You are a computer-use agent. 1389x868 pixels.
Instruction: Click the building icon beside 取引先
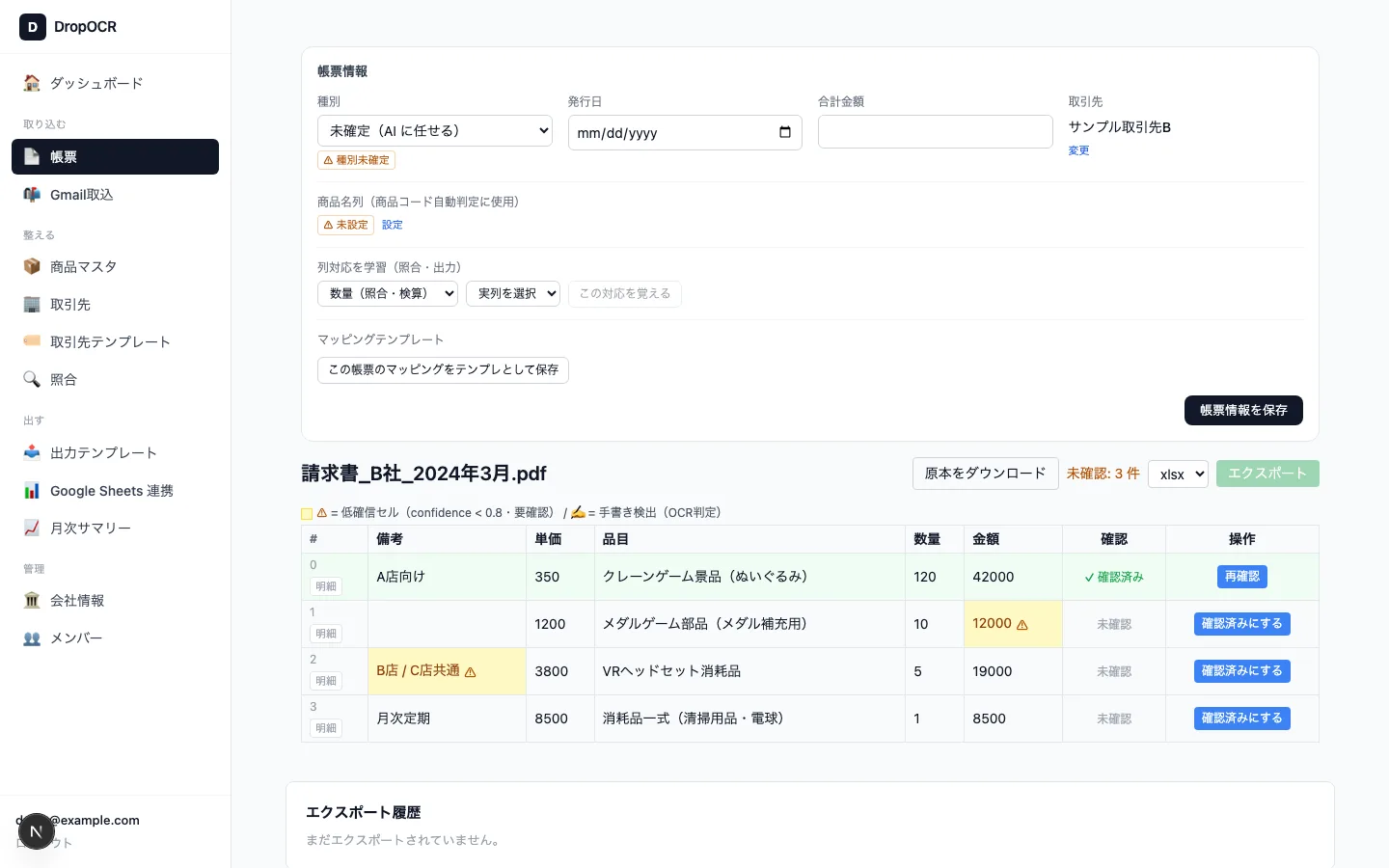coord(32,304)
